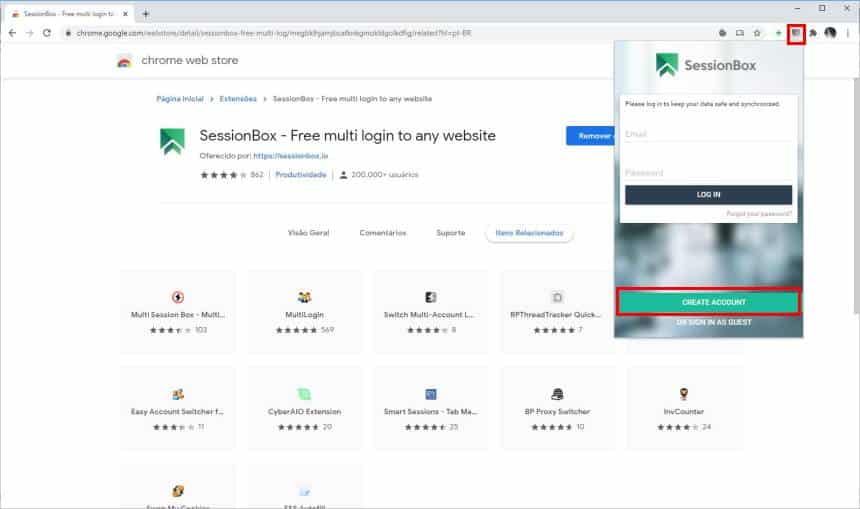Open the Chrome profile avatar
Image resolution: width=860 pixels, height=509 pixels.
(x=830, y=33)
